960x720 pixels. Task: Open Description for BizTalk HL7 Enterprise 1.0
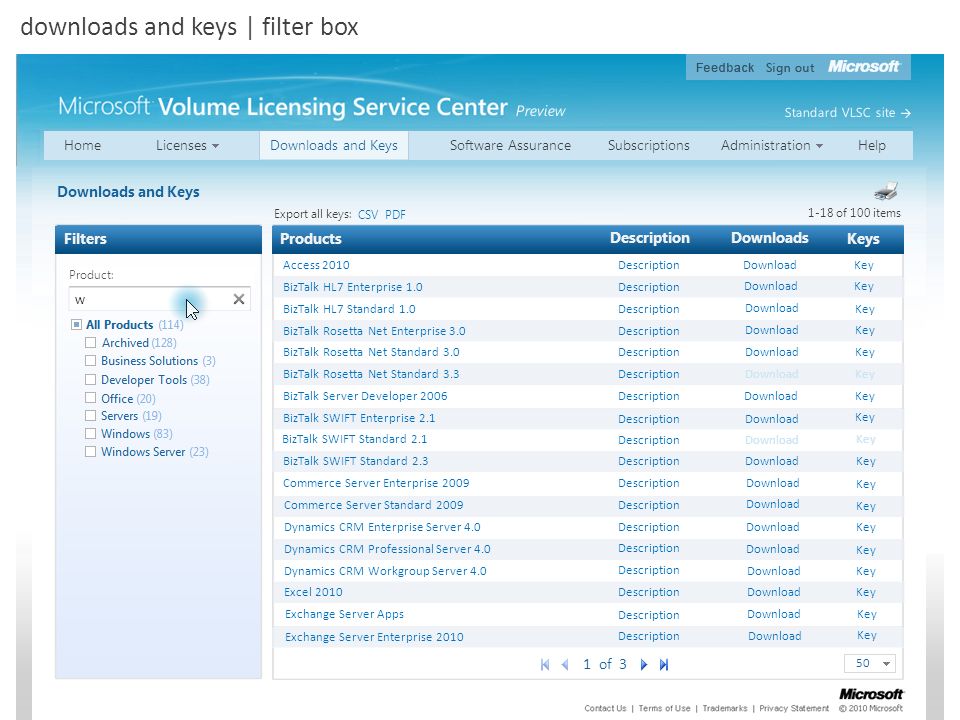648,287
